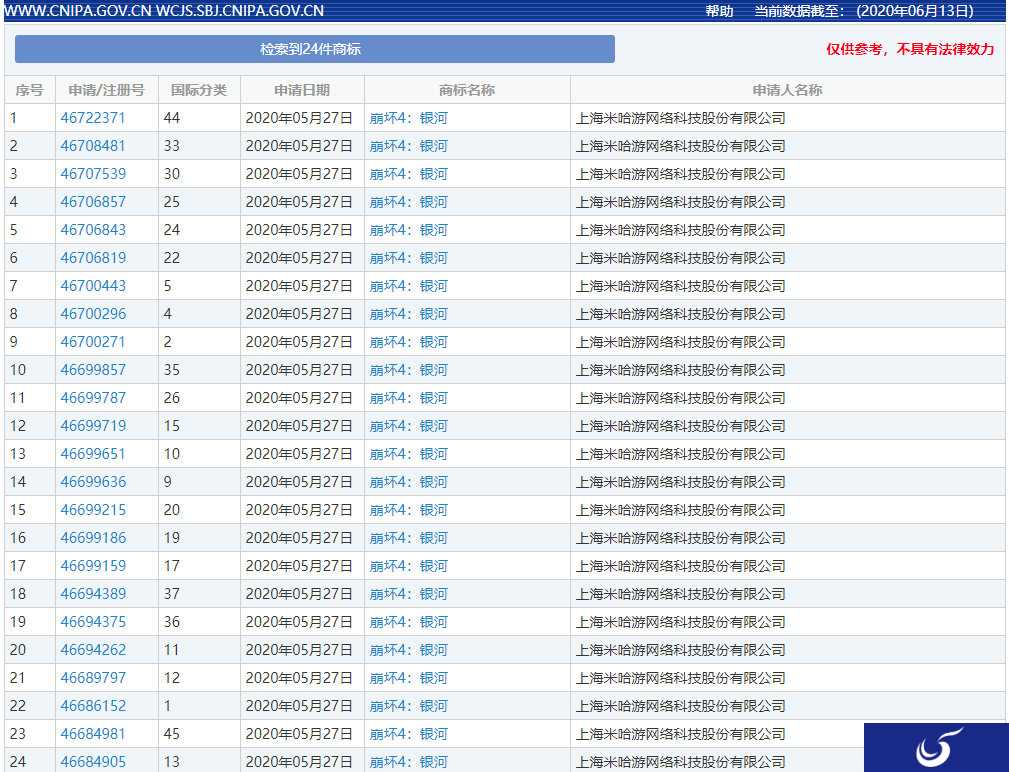Screen dimensions: 1009x772
Task: Open registration number 46686152
Action: (93, 706)
